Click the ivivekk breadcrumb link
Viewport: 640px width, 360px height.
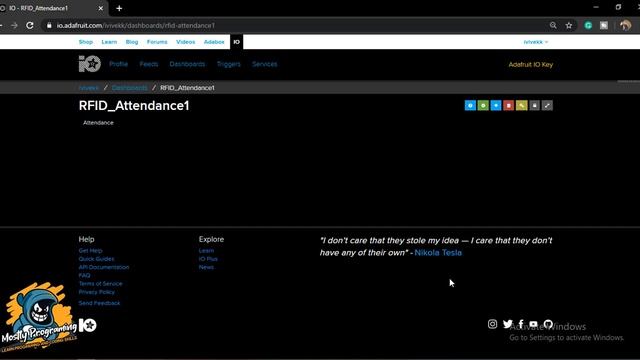click(x=89, y=88)
